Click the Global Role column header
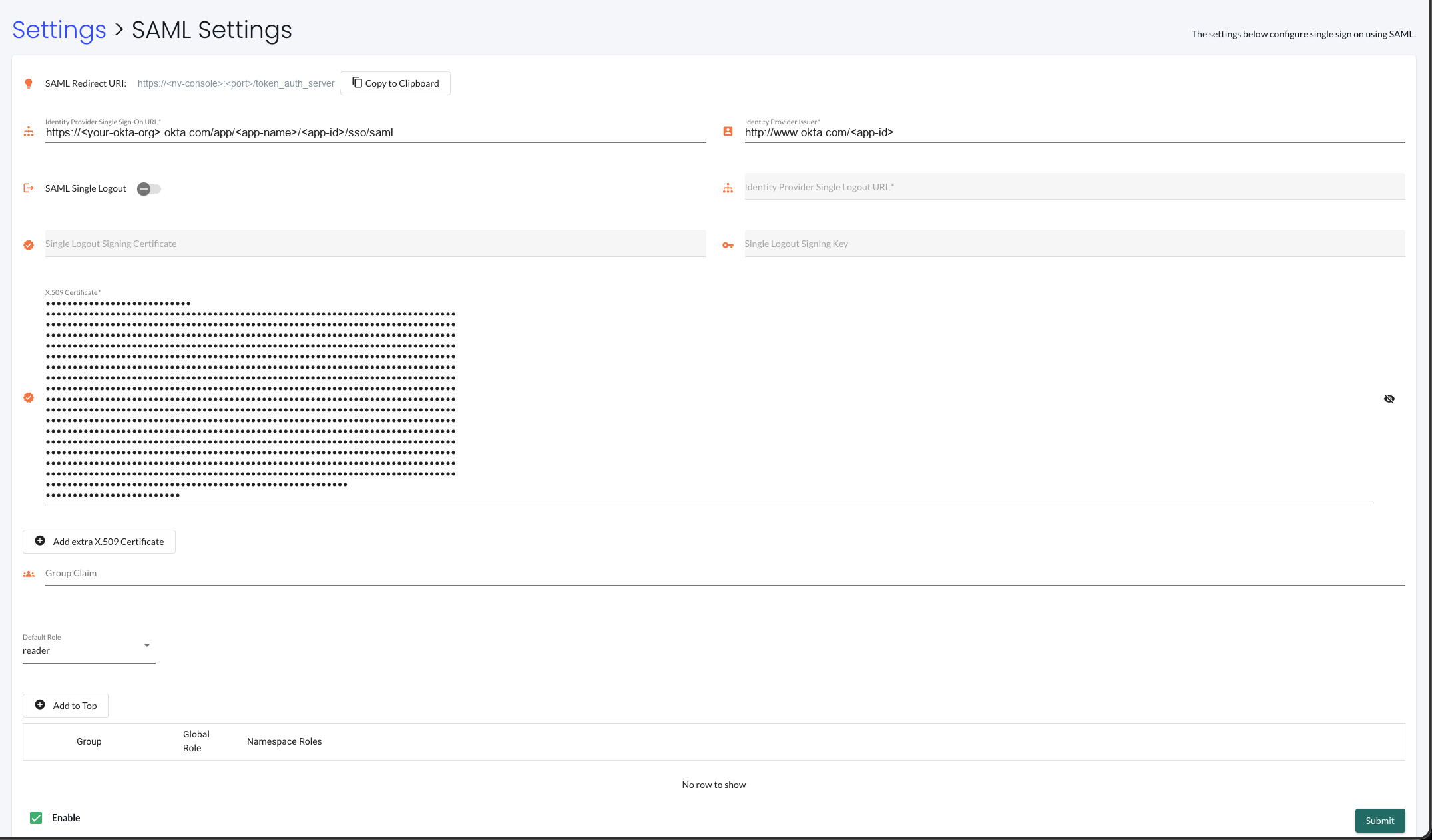Viewport: 1432px width, 840px height. click(196, 741)
